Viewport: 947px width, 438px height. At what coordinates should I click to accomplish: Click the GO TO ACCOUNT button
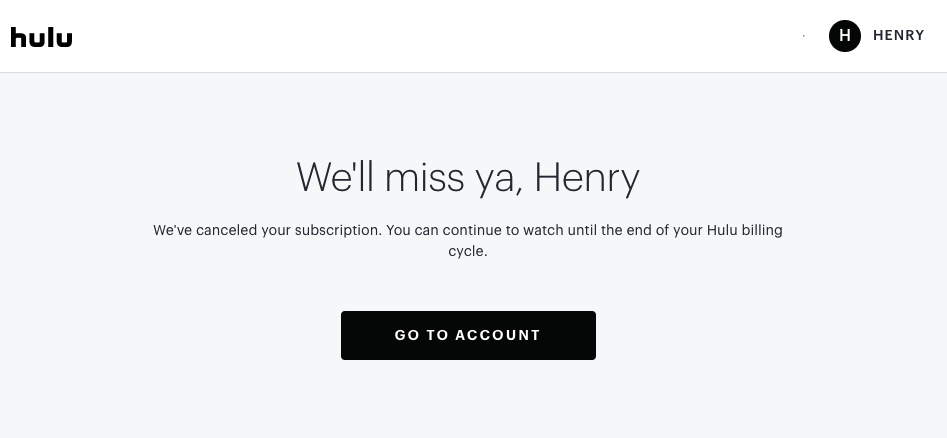[468, 335]
